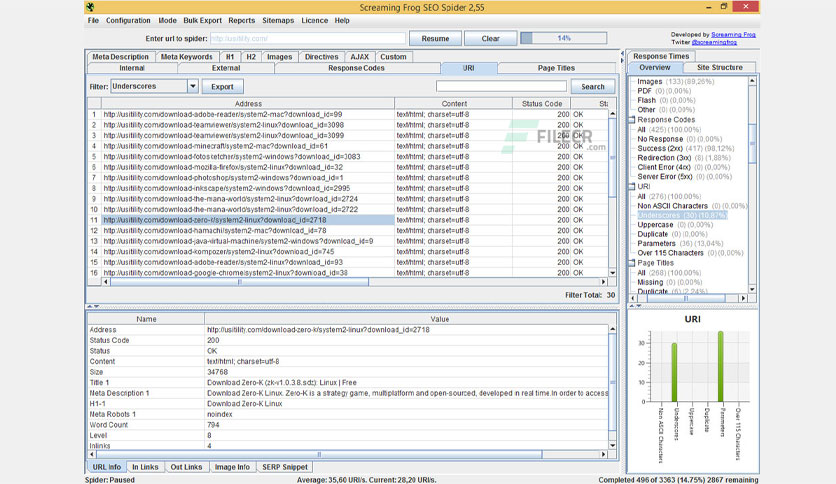This screenshot has width=836, height=484.
Task: Click the Export button
Action: tap(222, 86)
